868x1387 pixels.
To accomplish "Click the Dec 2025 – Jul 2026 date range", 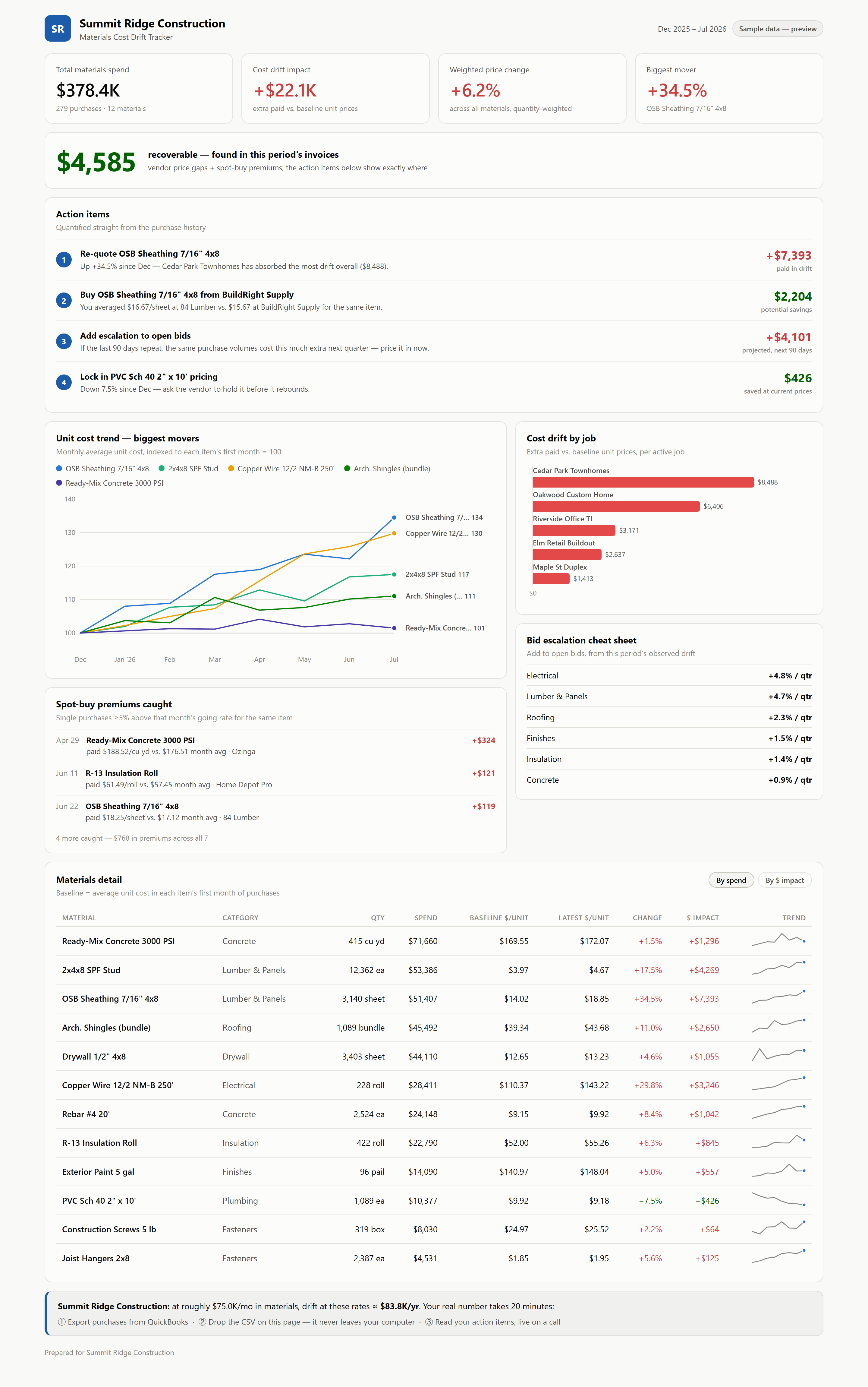I will pos(692,29).
